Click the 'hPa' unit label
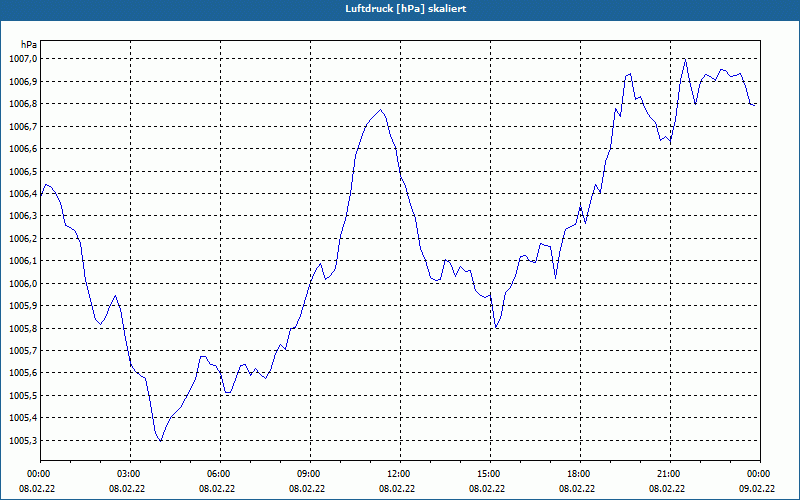Viewport: 800px width, 500px height. [x=29, y=45]
